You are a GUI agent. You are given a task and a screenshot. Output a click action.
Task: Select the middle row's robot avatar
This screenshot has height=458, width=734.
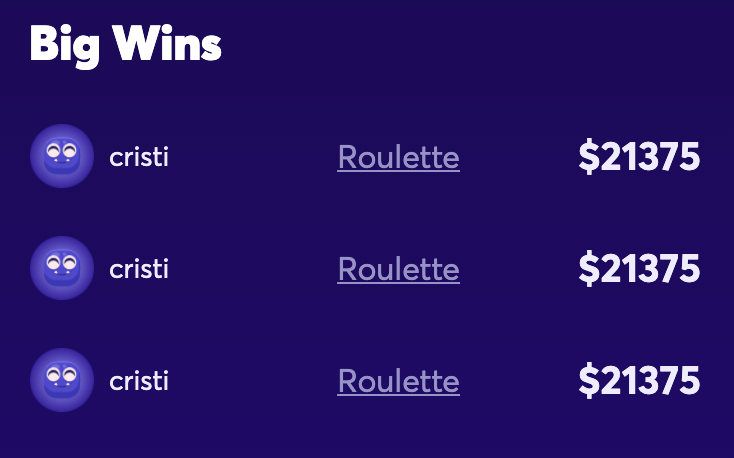pyautogui.click(x=62, y=268)
